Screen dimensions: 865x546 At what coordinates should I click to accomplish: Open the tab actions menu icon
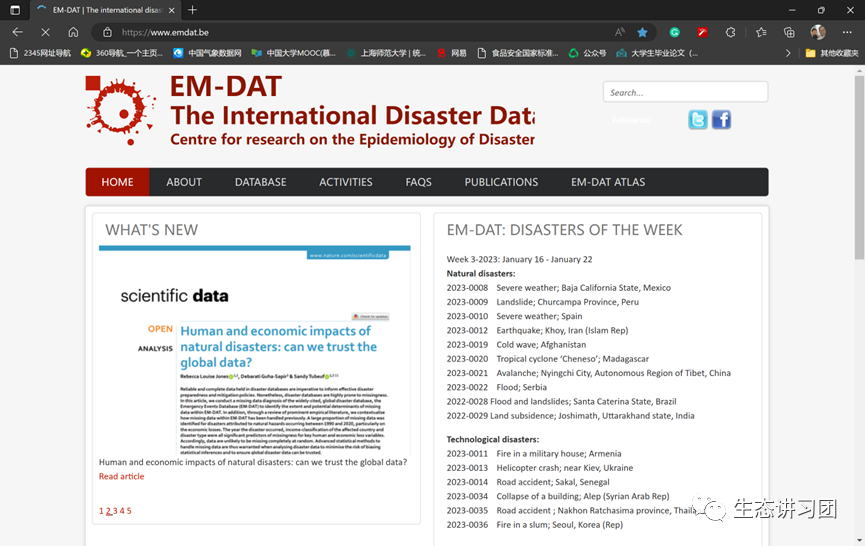pos(15,10)
